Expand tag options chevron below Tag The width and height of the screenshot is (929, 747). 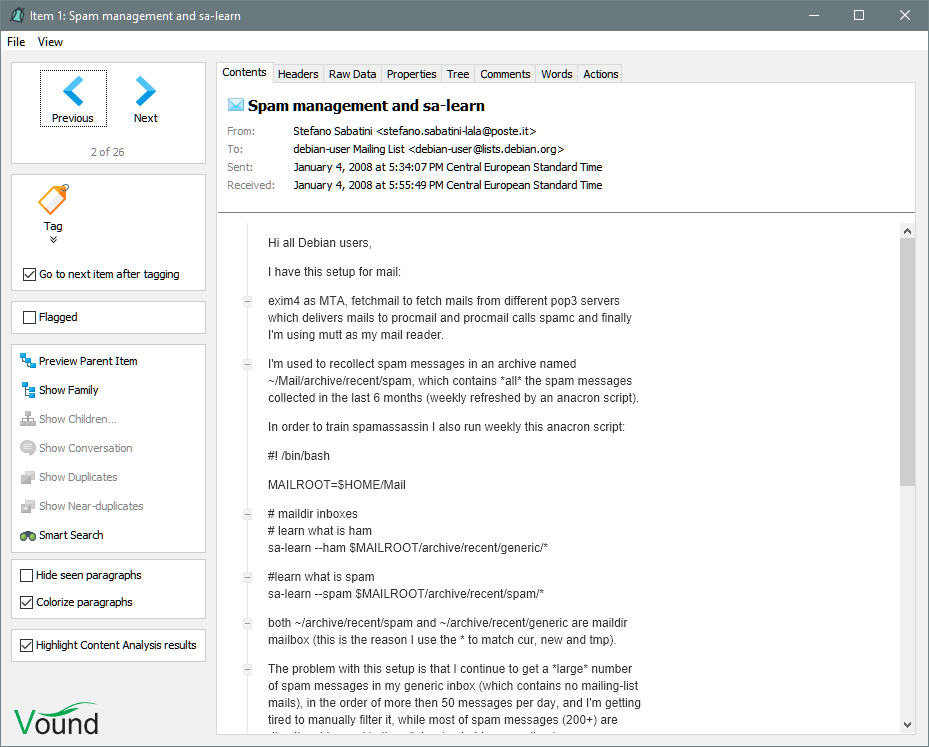[53, 240]
